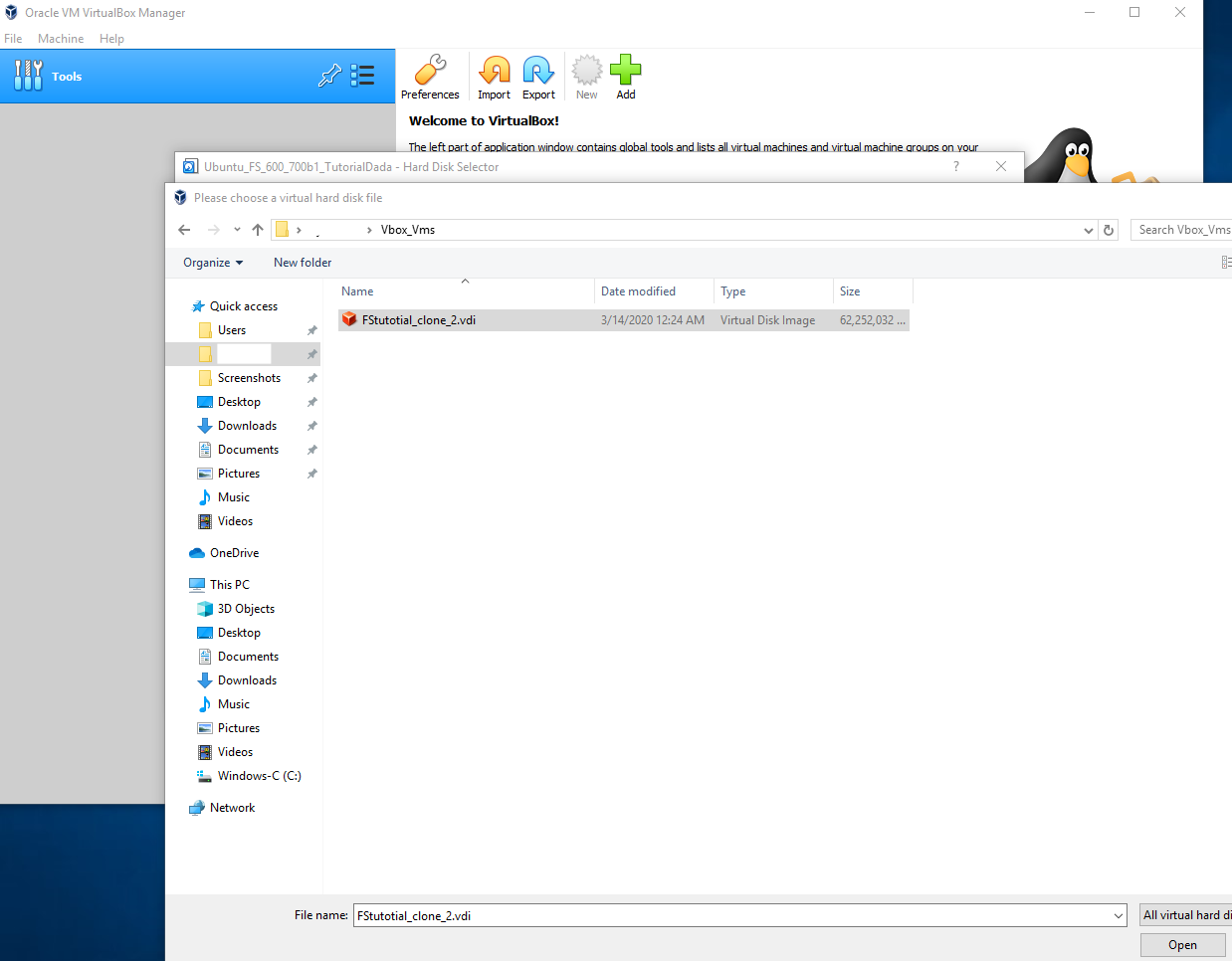Select the FStutotial_clone_2.vdi file
Image resolution: width=1232 pixels, height=961 pixels.
419,320
